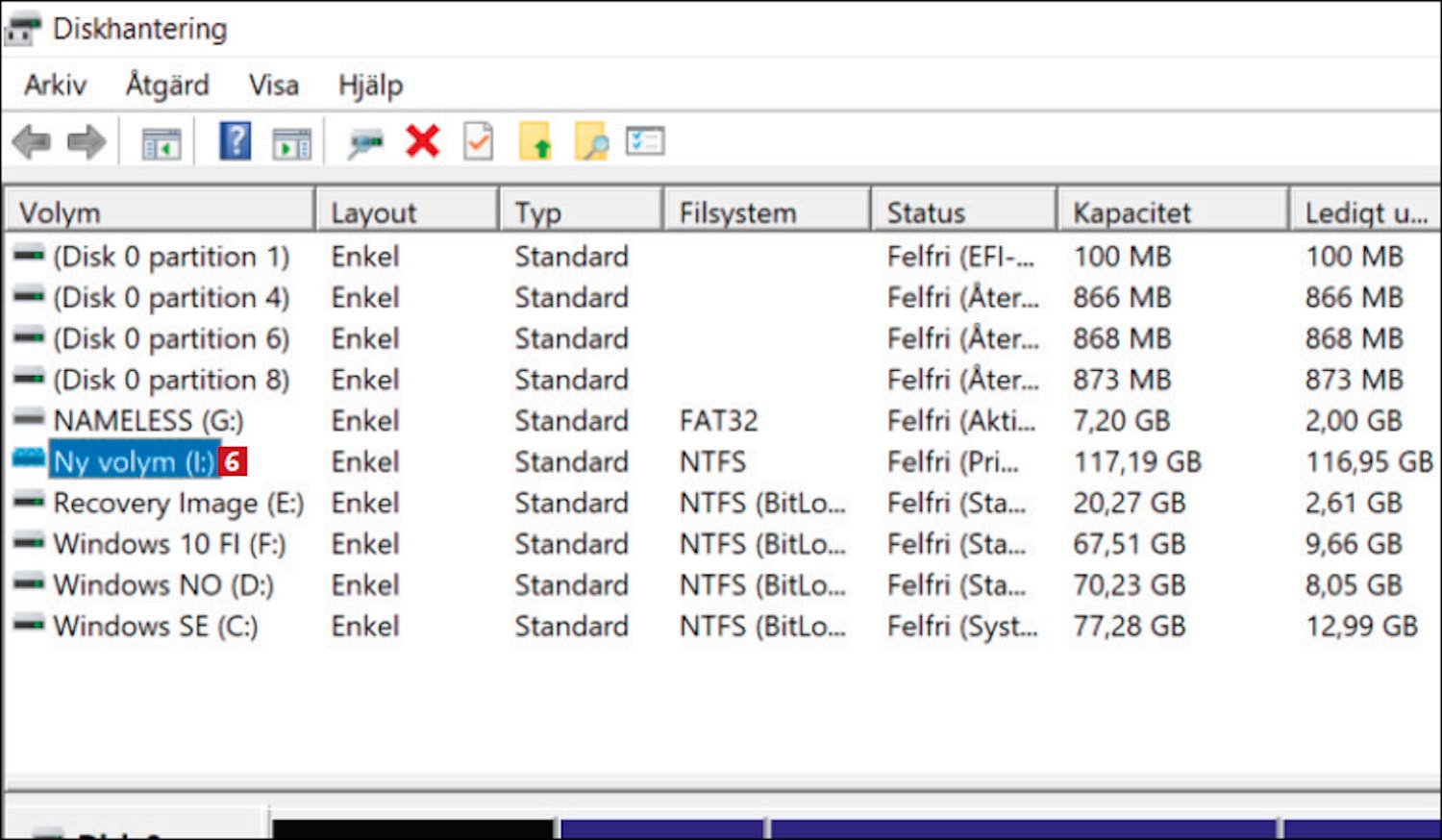Image resolution: width=1442 pixels, height=840 pixels.
Task: Select the Ny volym (I:) volume
Action: point(135,462)
